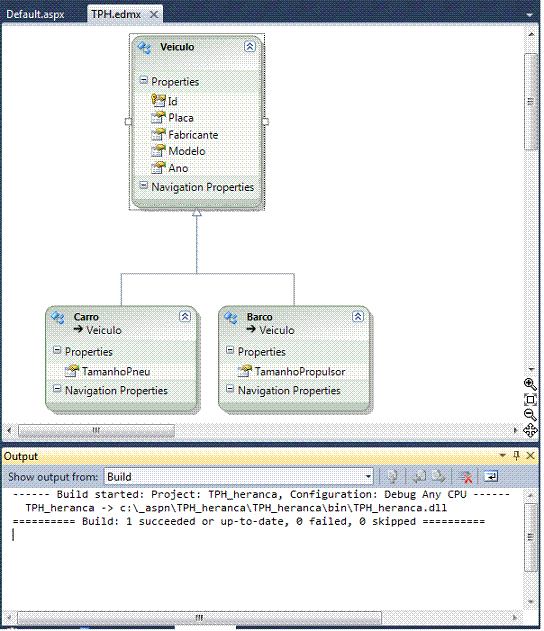This screenshot has width=544, height=631.
Task: Open the Show output from dropdown
Action: click(239, 477)
